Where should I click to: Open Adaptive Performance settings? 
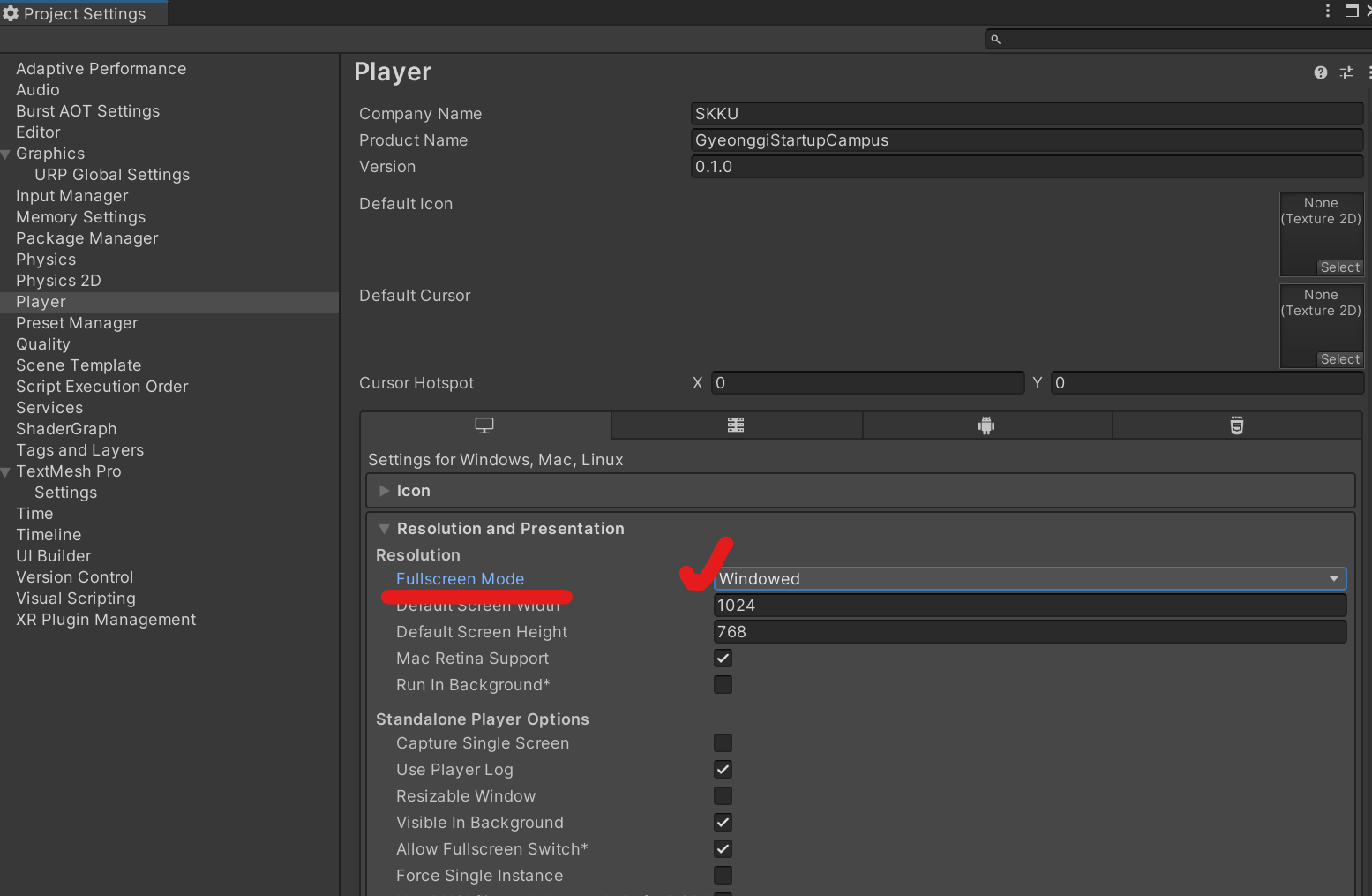point(101,69)
